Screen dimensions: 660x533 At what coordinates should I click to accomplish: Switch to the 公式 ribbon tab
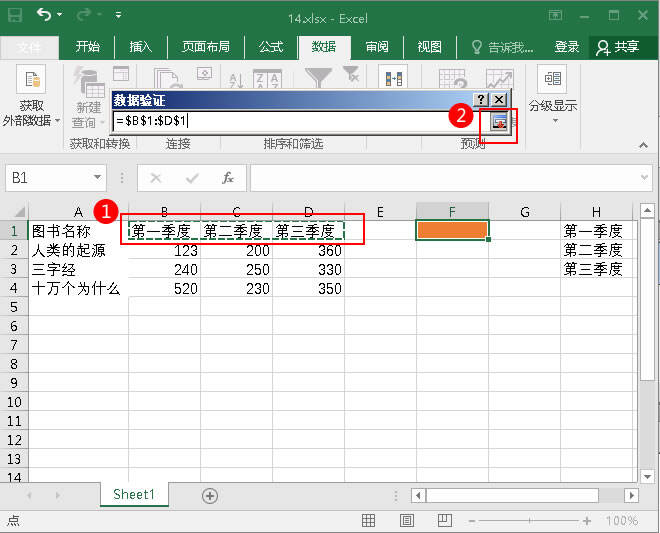tap(270, 47)
